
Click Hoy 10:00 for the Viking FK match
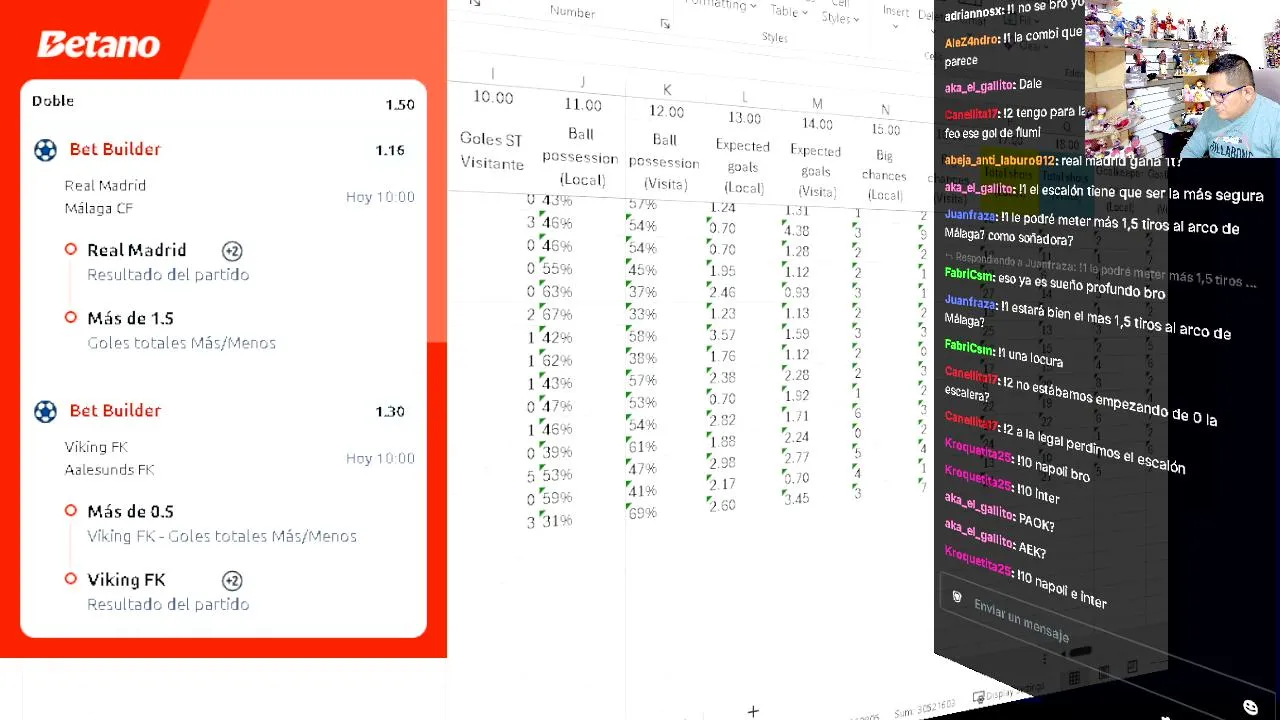[x=380, y=458]
